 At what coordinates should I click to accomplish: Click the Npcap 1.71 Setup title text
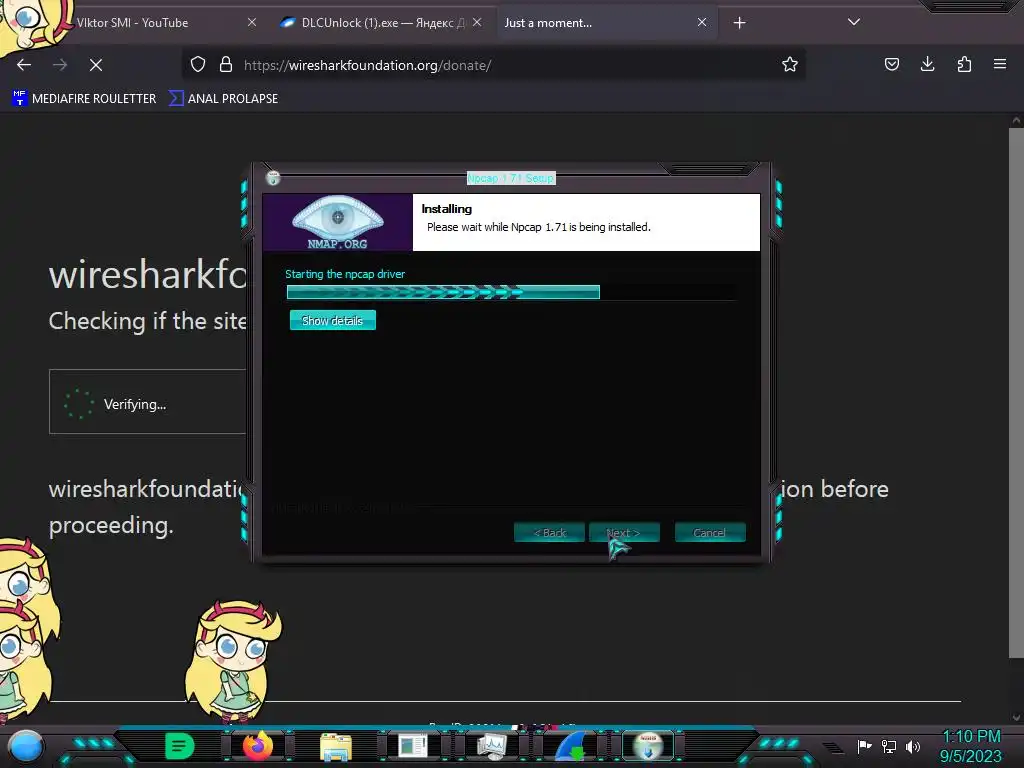511,178
